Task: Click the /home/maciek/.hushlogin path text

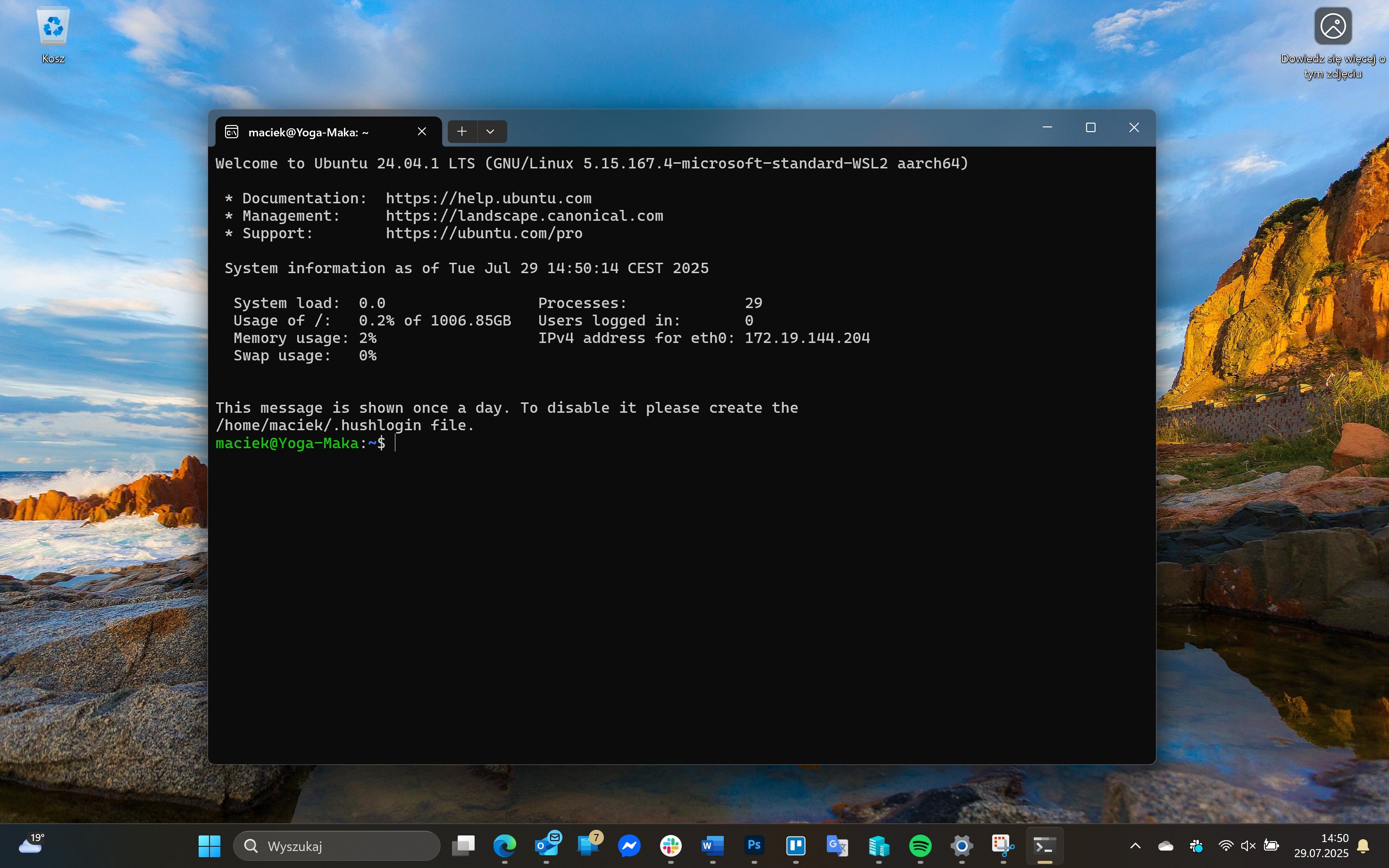Action: point(318,426)
